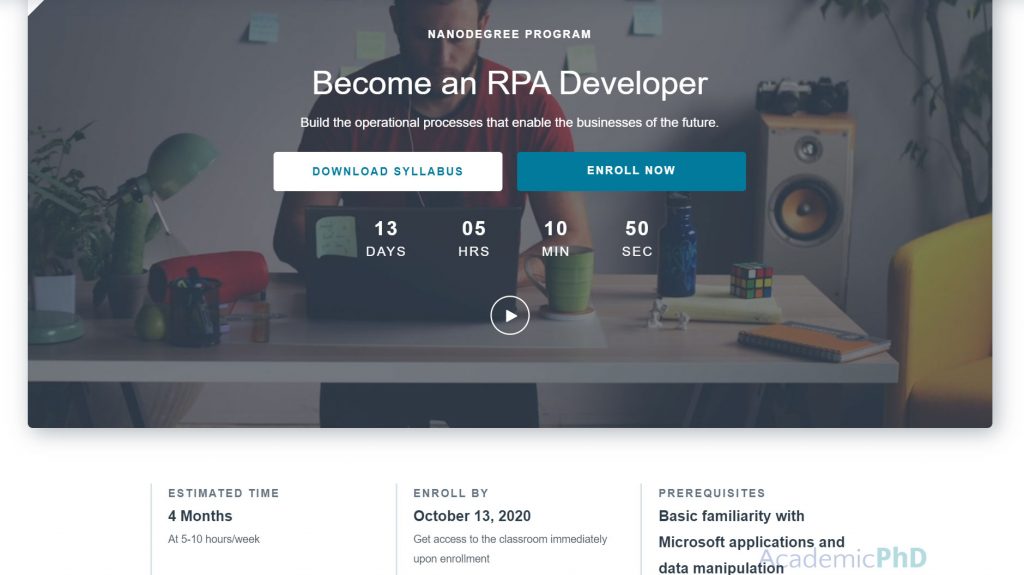Click 'Get access to the classroom immediately' text
Viewport: 1024px width, 575px height.
tap(510, 549)
